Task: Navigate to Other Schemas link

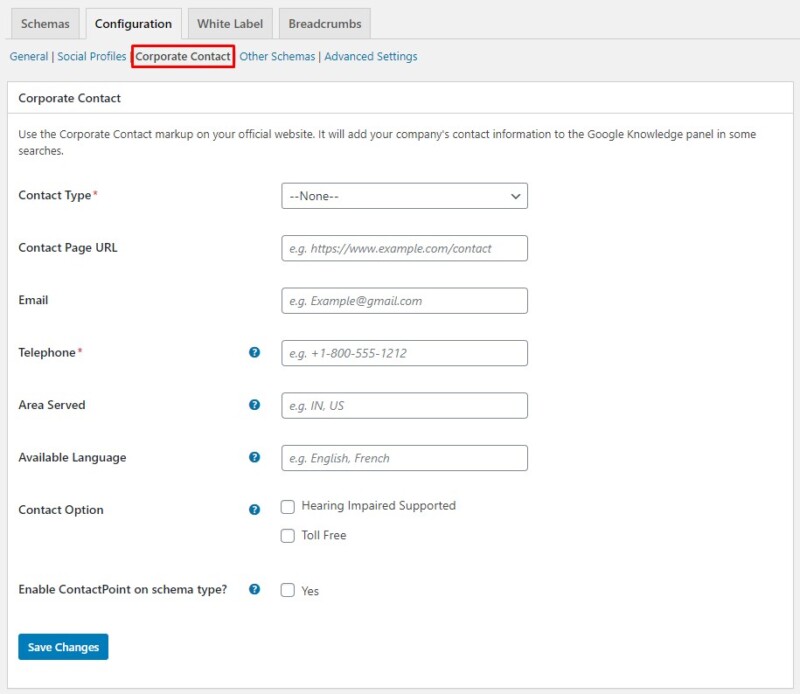Action: coord(277,57)
